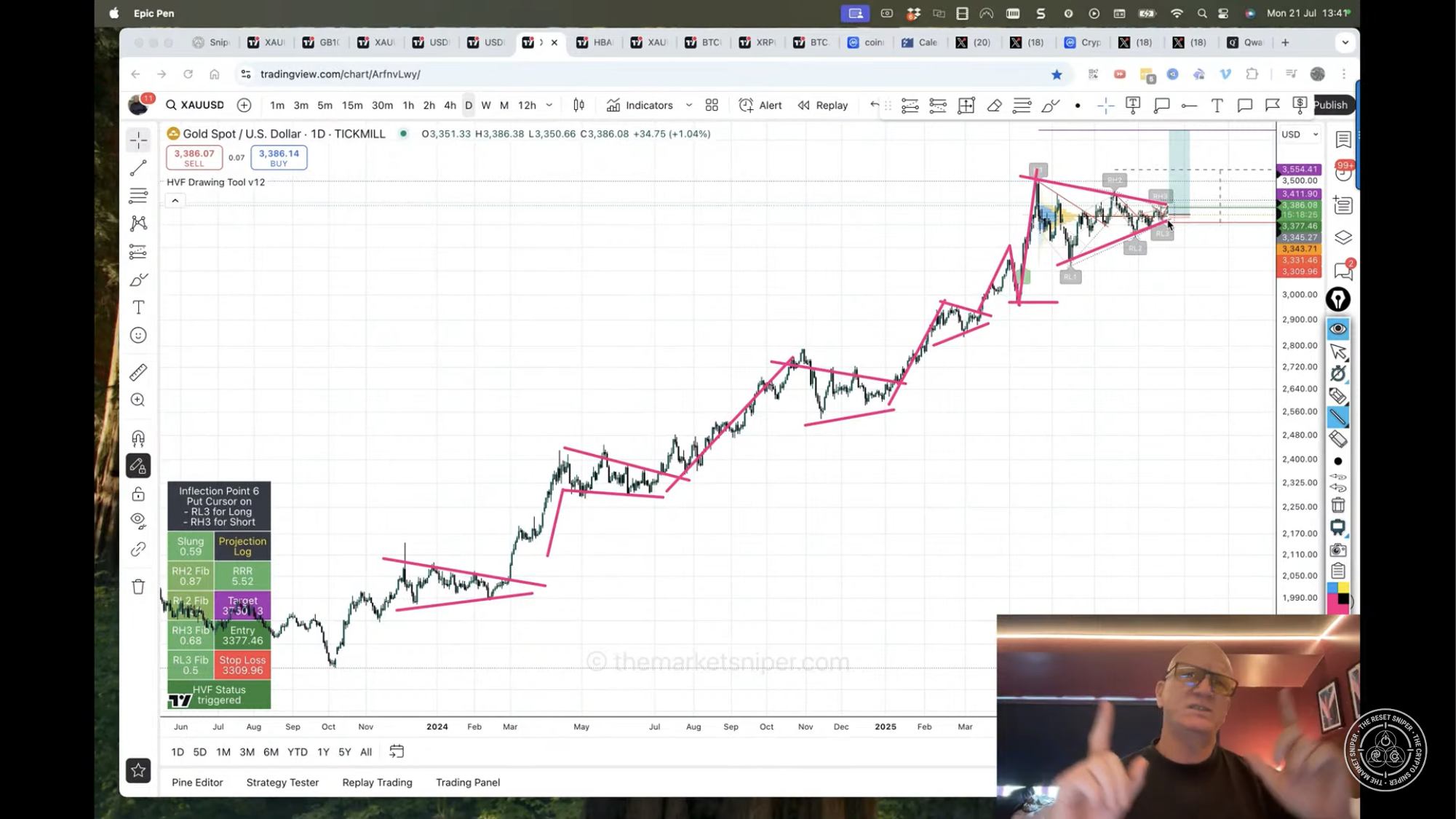Create an Alert
The width and height of the screenshot is (1456, 819).
(x=760, y=105)
